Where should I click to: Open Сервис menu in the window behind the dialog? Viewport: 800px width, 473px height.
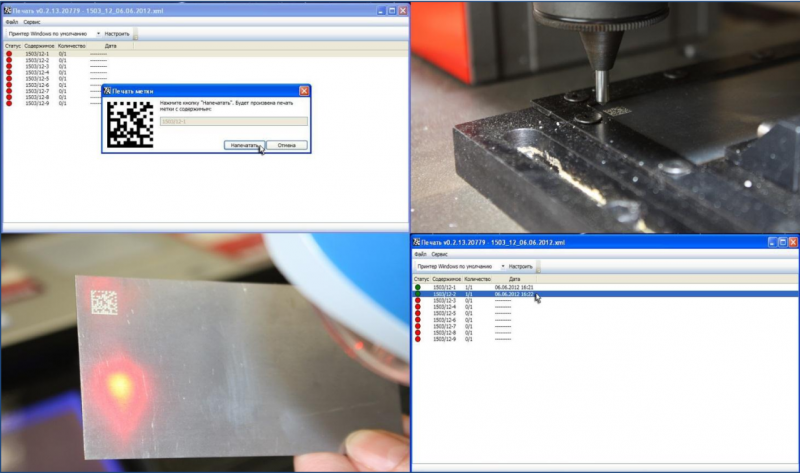32,21
